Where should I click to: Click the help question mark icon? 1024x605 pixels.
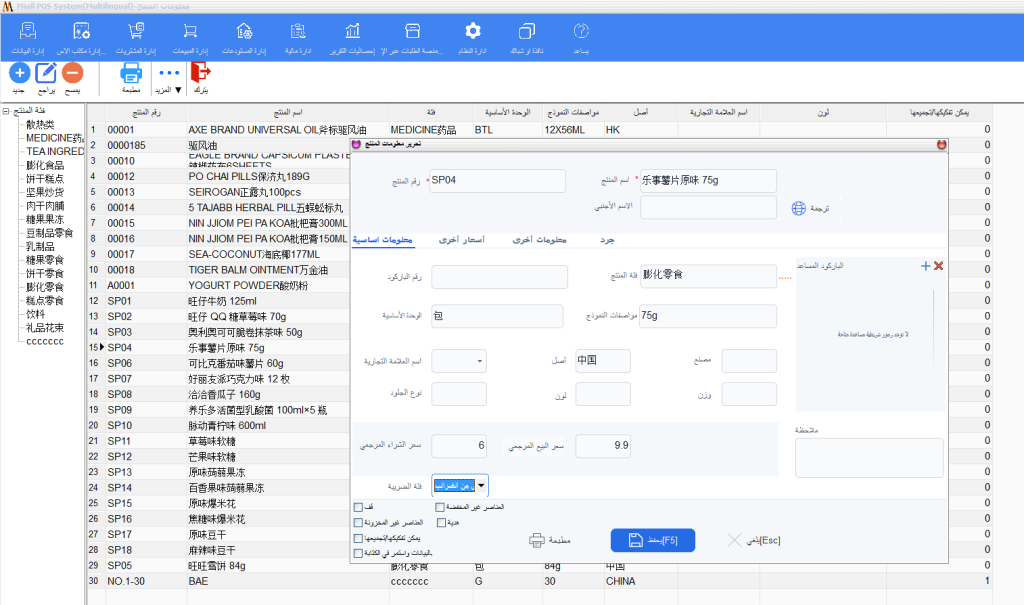581,32
